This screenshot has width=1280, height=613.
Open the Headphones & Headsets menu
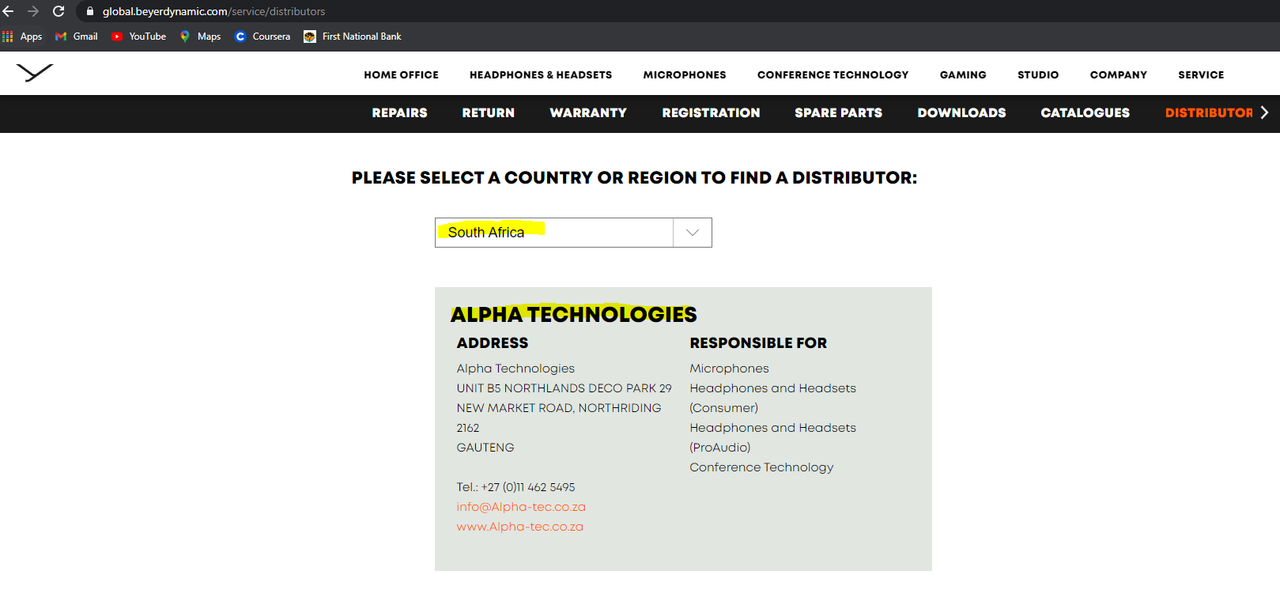point(540,75)
